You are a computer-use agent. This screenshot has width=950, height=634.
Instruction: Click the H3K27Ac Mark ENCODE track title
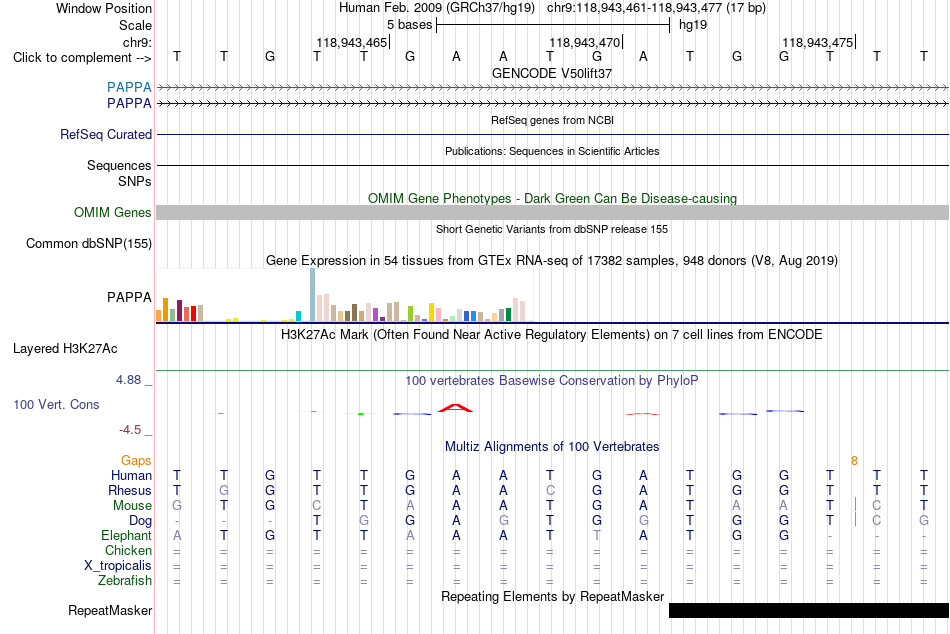pyautogui.click(x=552, y=335)
